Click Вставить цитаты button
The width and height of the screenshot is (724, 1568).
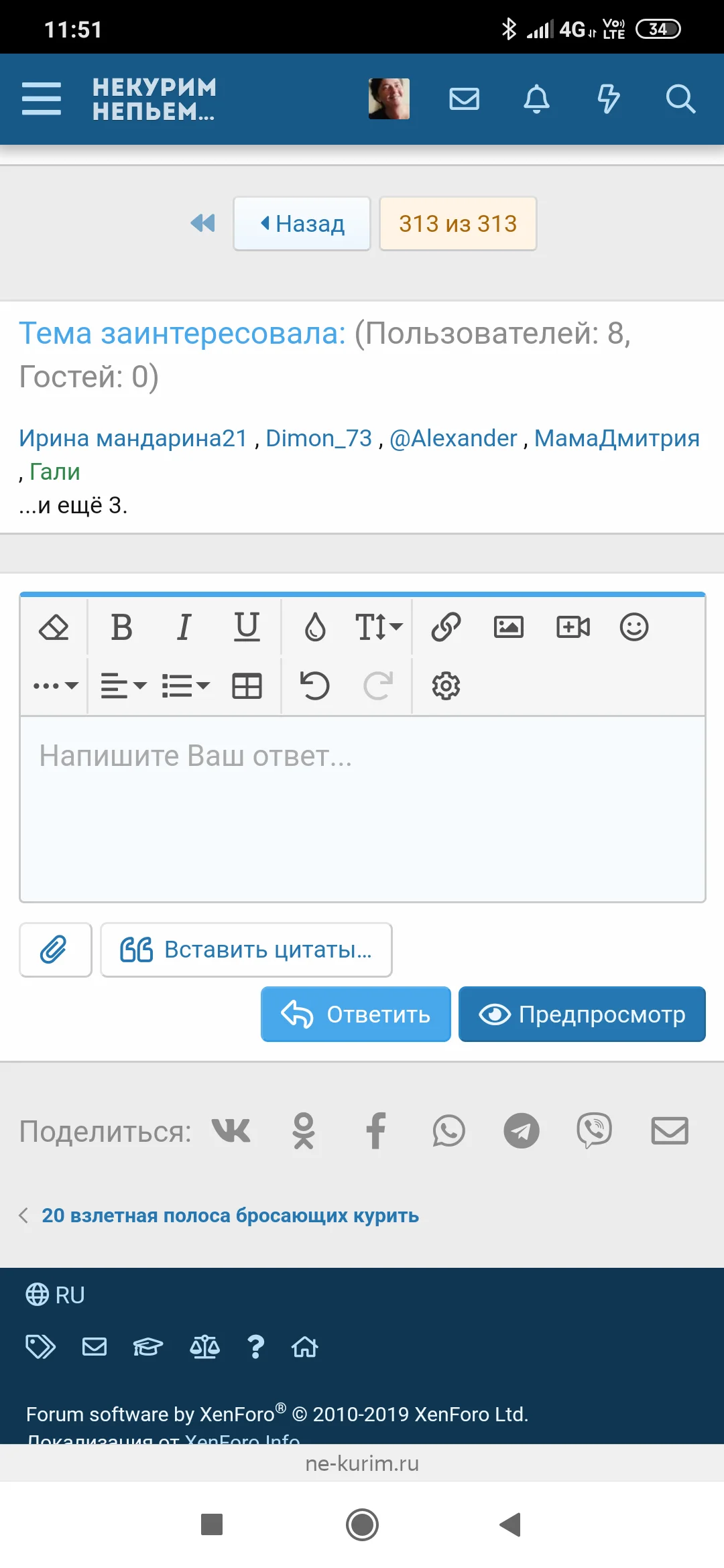coord(246,950)
